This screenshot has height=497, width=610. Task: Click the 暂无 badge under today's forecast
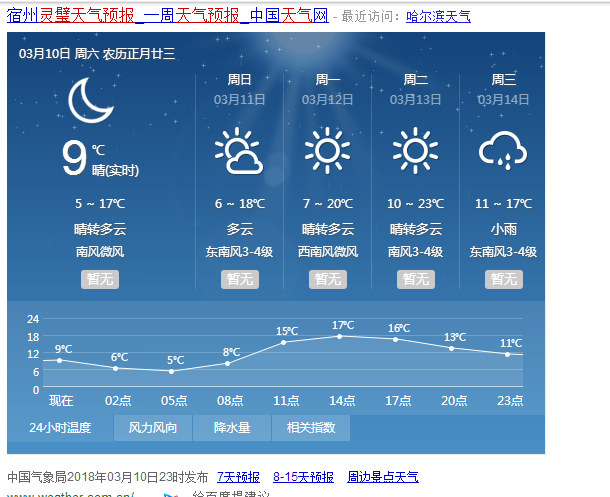click(x=100, y=279)
